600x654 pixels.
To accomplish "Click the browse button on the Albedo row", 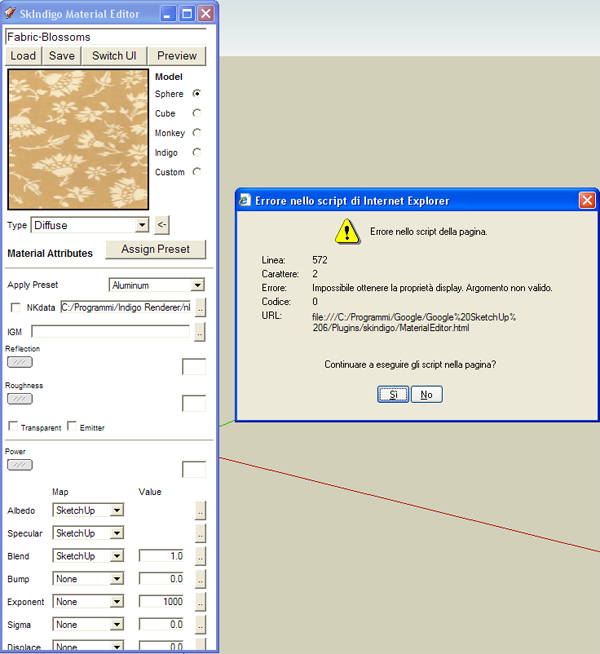I will pos(200,511).
